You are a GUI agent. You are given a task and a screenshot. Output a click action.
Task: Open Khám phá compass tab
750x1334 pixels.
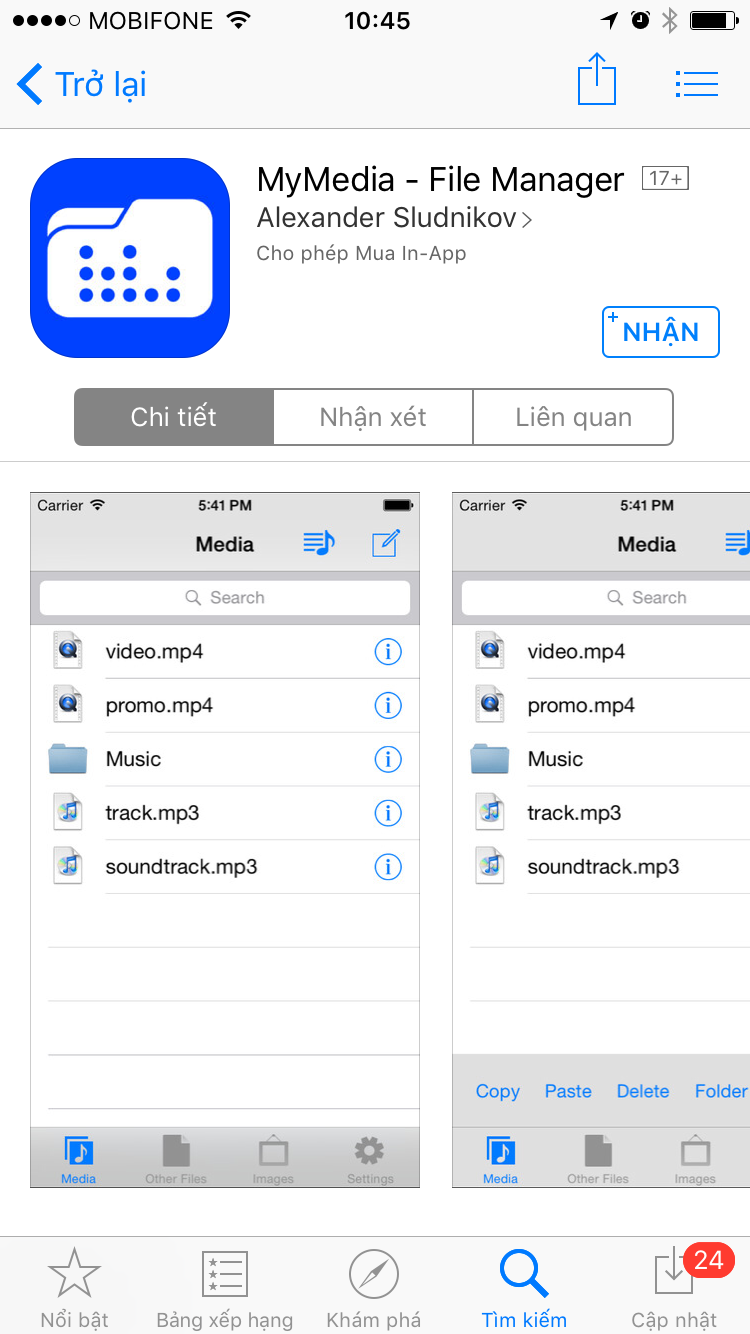(374, 1288)
